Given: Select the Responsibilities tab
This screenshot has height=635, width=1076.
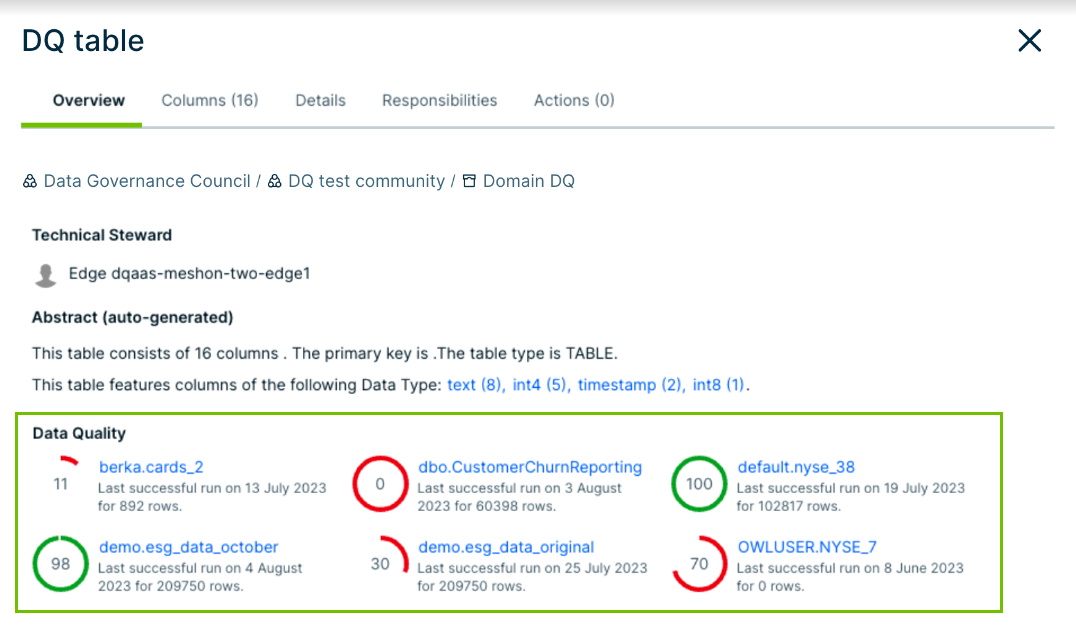Looking at the screenshot, I should [439, 100].
